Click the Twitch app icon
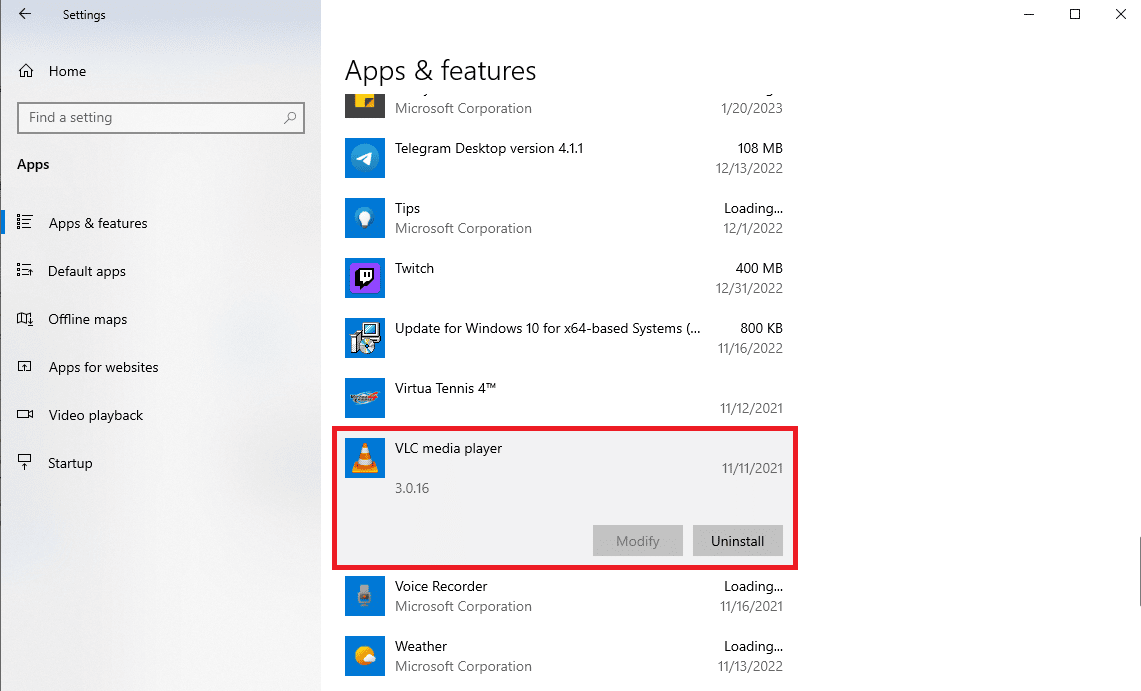This screenshot has width=1141, height=691. [x=365, y=278]
